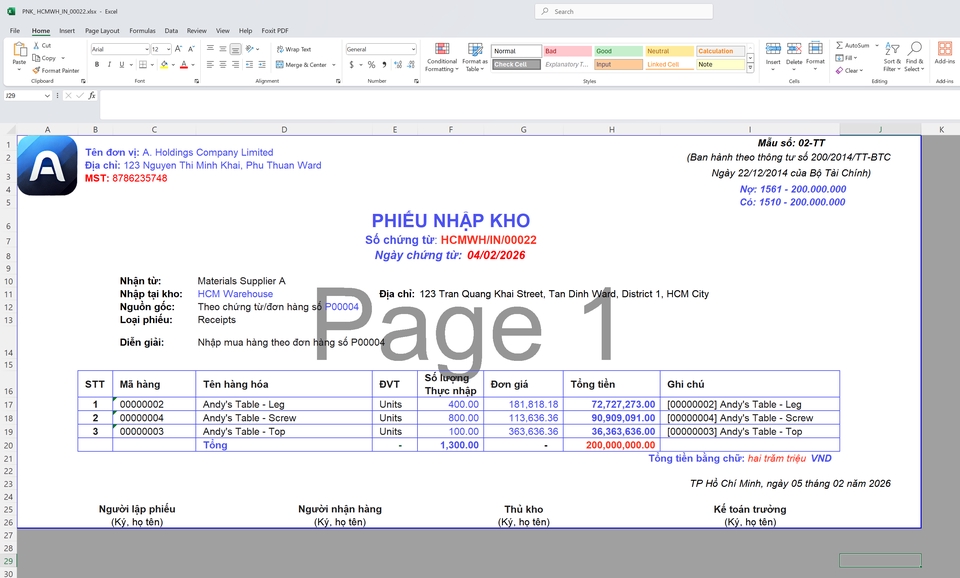Open the Formulas ribbon tab

pyautogui.click(x=142, y=31)
